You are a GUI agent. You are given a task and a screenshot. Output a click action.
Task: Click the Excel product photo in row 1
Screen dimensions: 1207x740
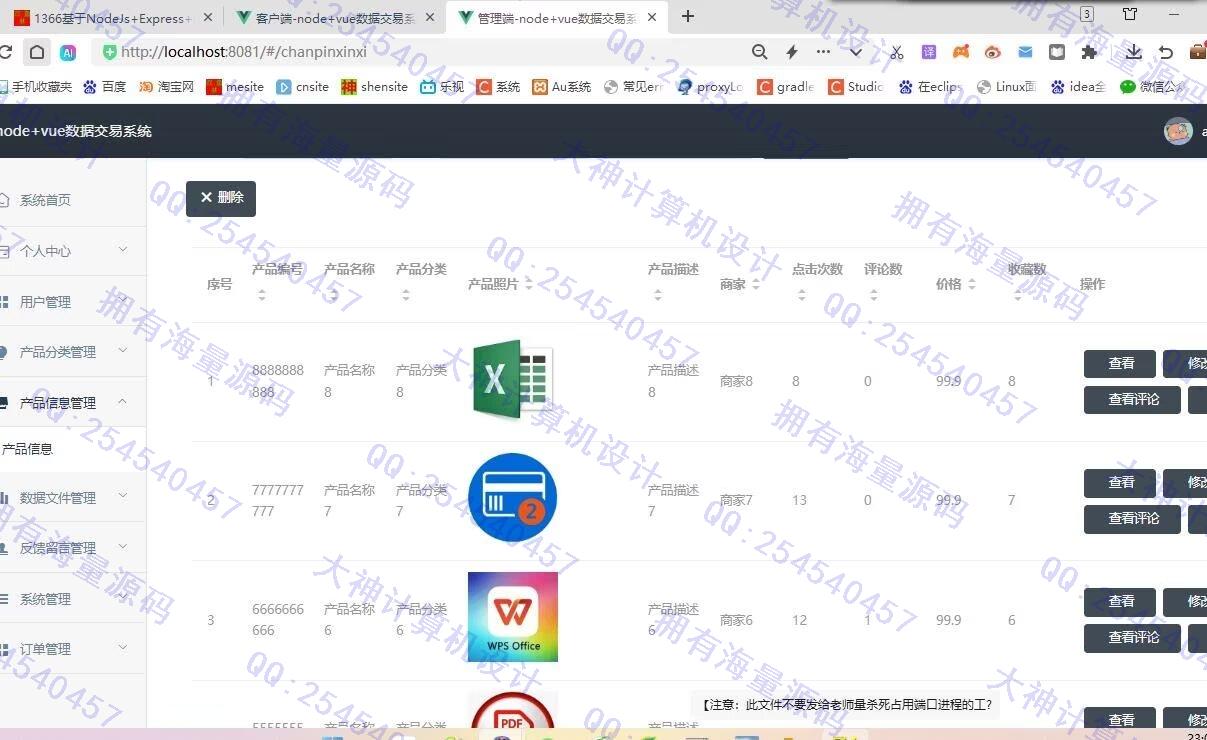512,380
